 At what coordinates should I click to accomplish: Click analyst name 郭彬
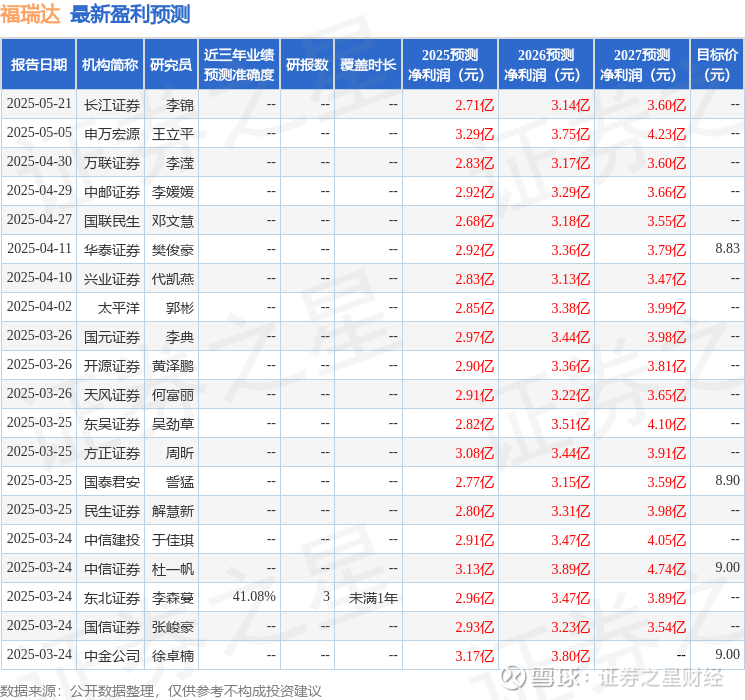click(180, 308)
